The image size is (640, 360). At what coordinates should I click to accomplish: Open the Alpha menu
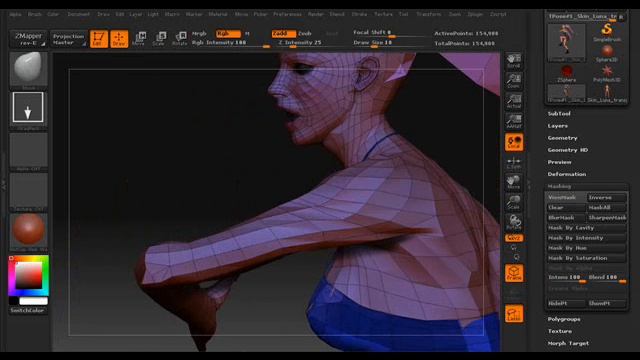[16, 14]
